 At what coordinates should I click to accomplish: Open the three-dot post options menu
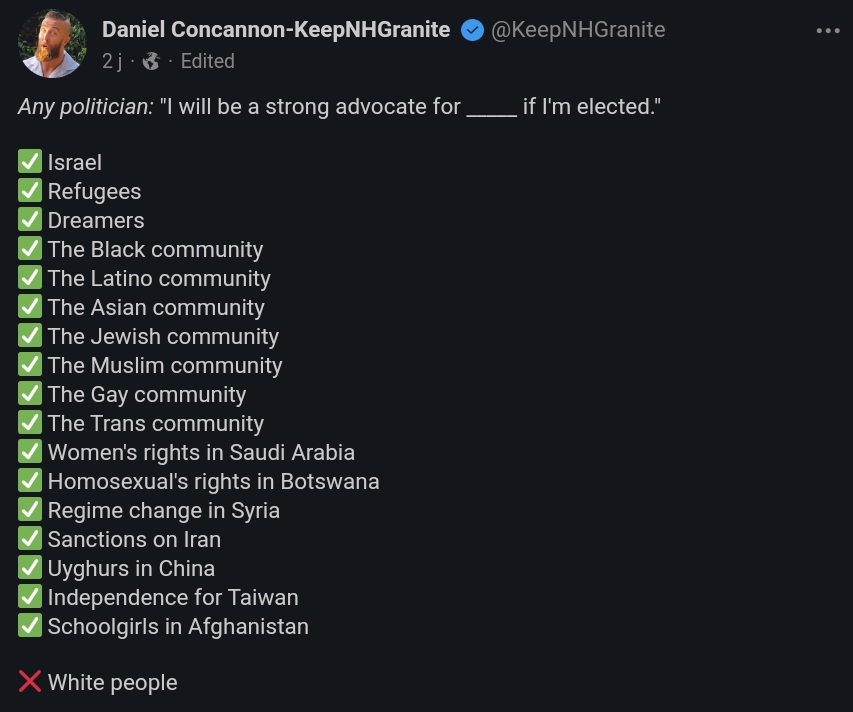coord(828,30)
